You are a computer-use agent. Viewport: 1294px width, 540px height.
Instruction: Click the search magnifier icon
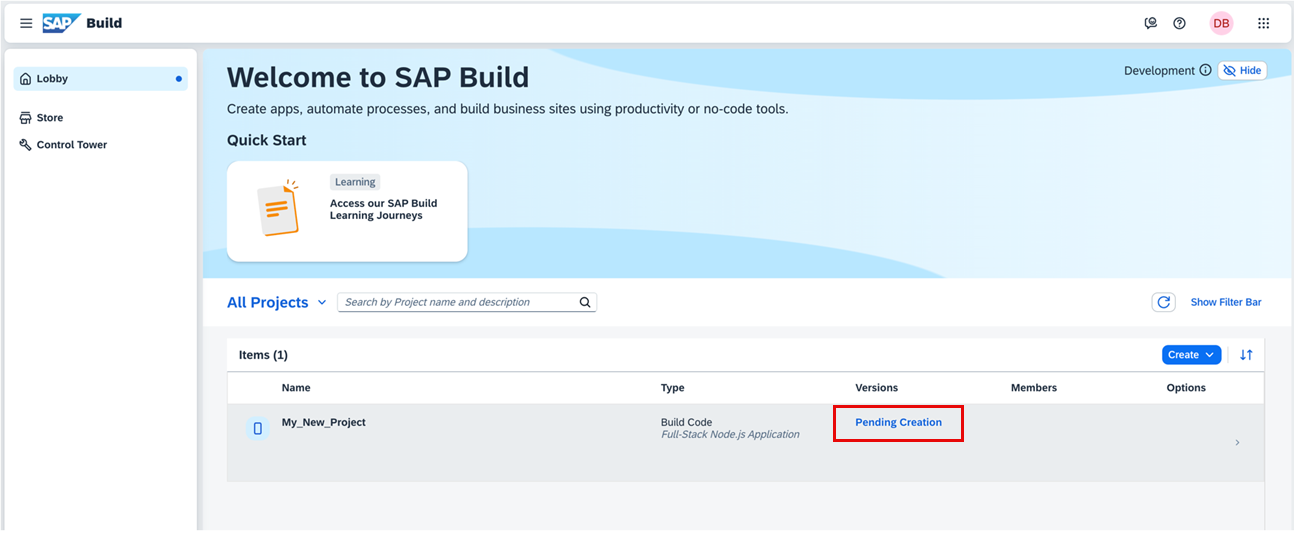(x=586, y=302)
